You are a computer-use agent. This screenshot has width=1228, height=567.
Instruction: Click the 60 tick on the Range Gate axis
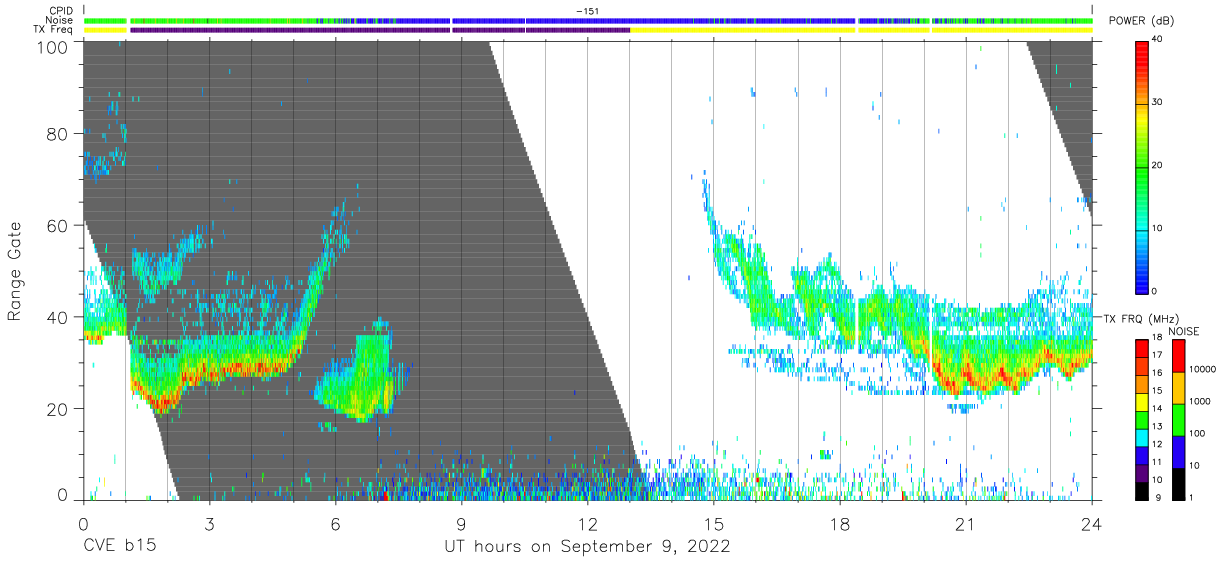click(x=58, y=225)
